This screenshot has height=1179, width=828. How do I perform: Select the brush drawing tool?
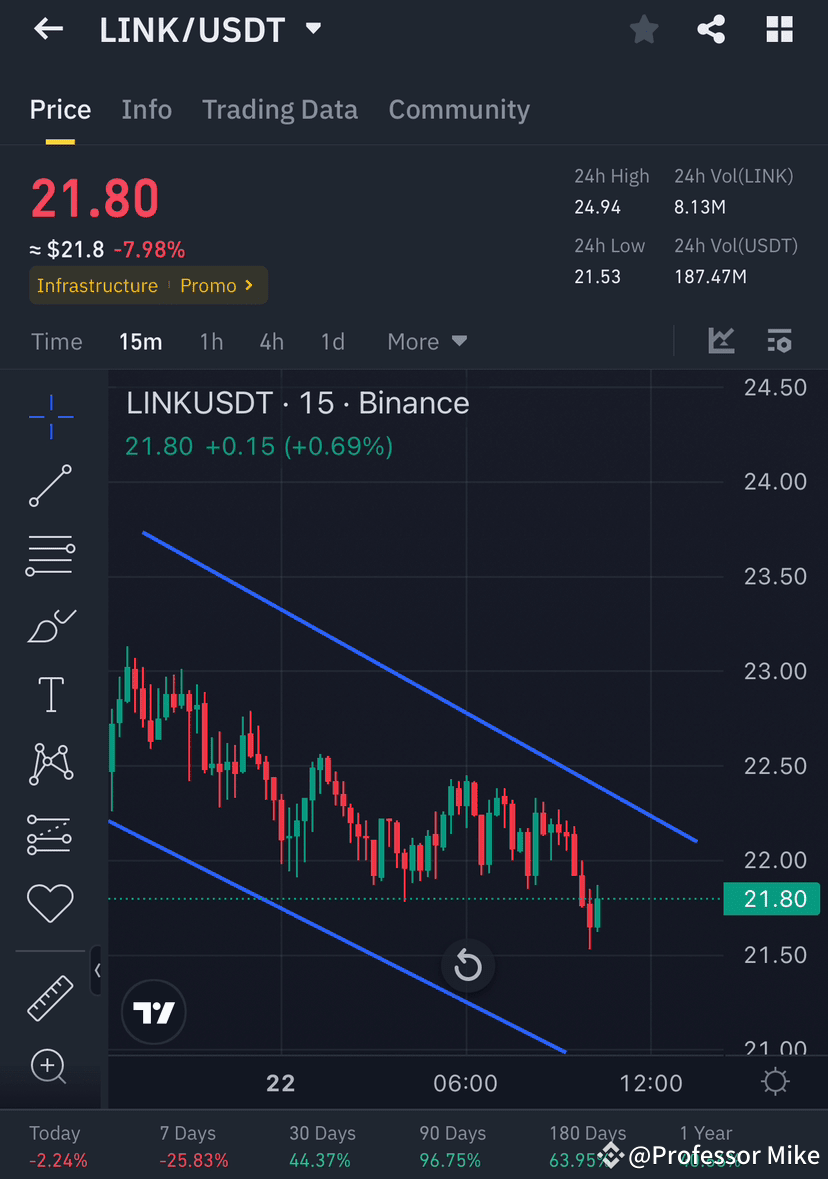49,625
